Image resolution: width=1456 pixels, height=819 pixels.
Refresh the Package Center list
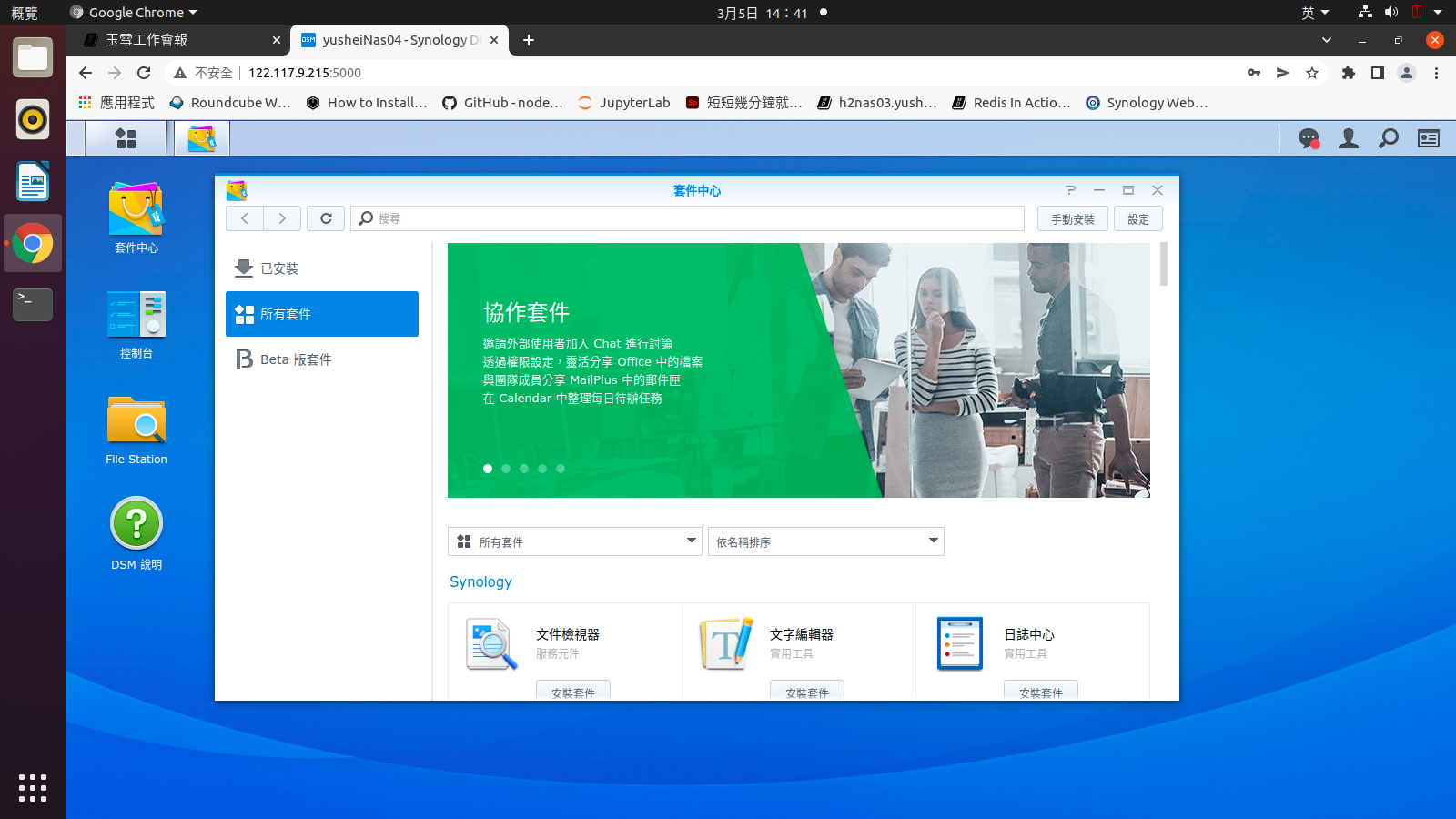[326, 218]
